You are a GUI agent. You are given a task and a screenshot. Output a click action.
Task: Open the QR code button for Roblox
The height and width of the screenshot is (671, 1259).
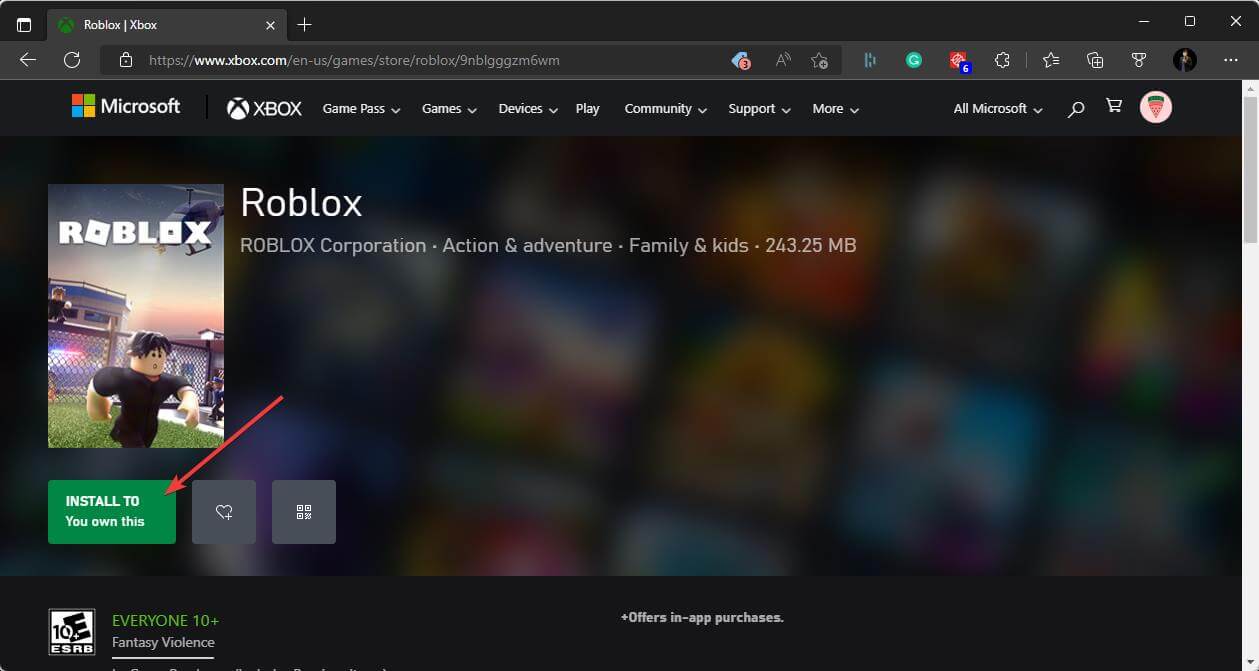(x=304, y=511)
